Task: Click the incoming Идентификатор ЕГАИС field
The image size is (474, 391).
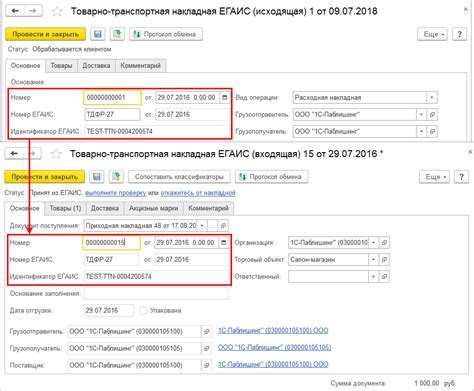Action: (x=156, y=276)
